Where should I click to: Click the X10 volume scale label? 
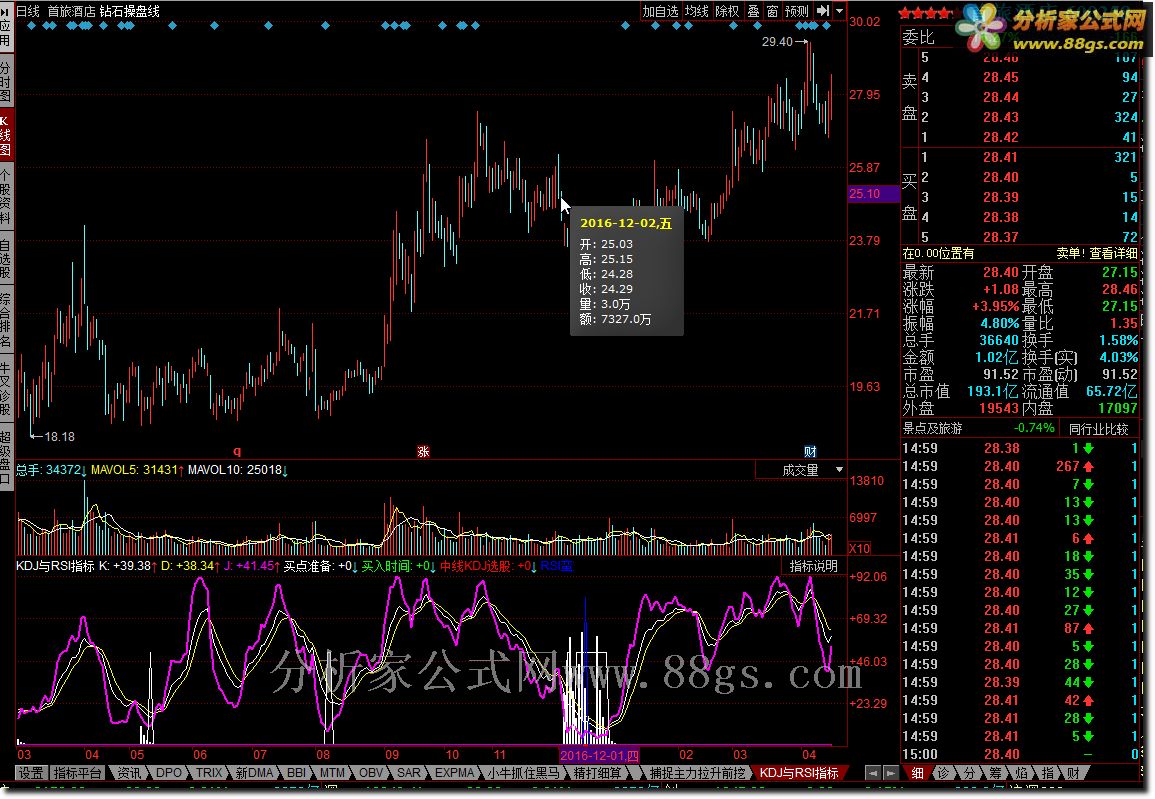pos(860,548)
